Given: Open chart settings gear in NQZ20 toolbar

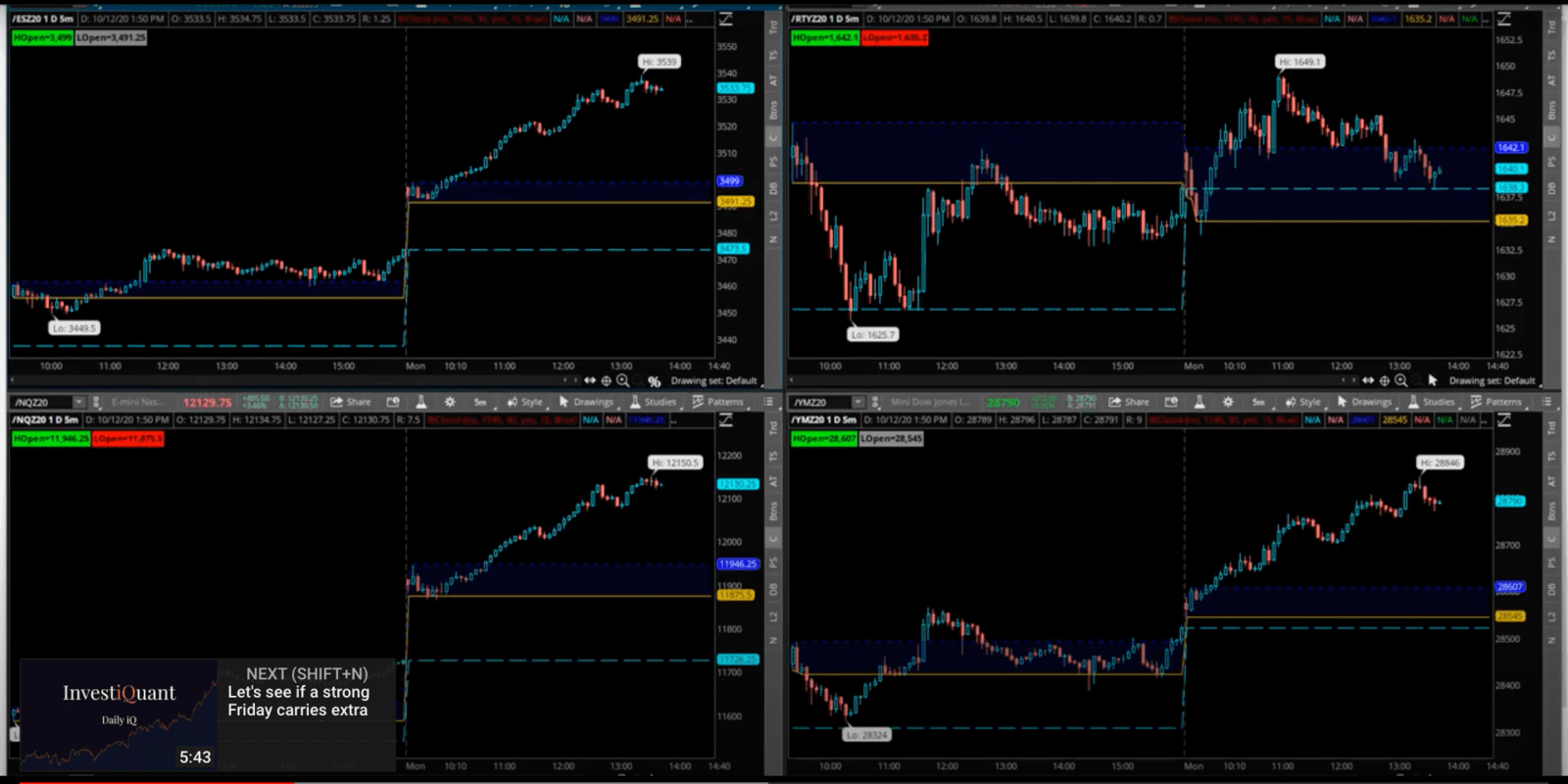Looking at the screenshot, I should [x=450, y=402].
